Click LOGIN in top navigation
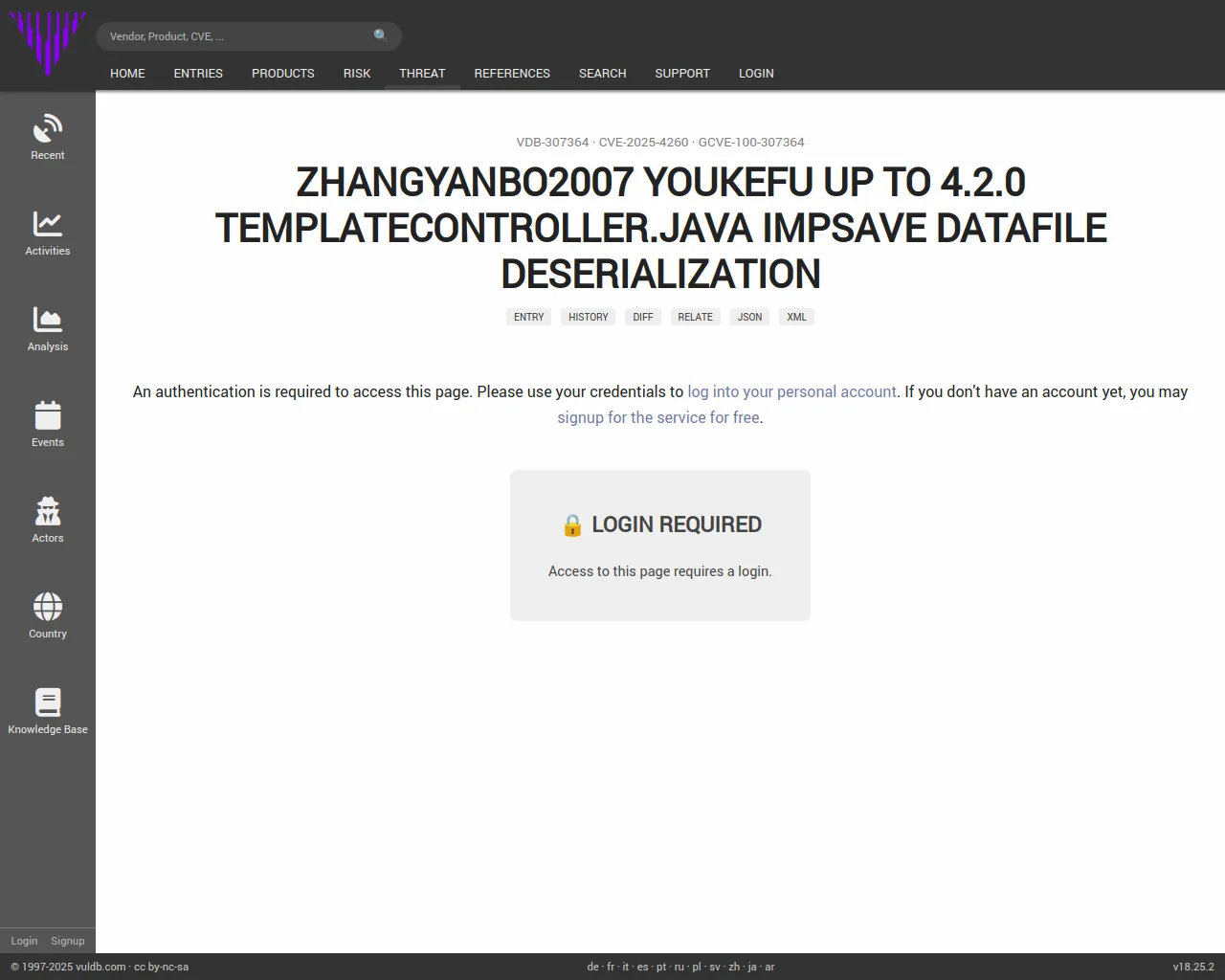 point(756,73)
